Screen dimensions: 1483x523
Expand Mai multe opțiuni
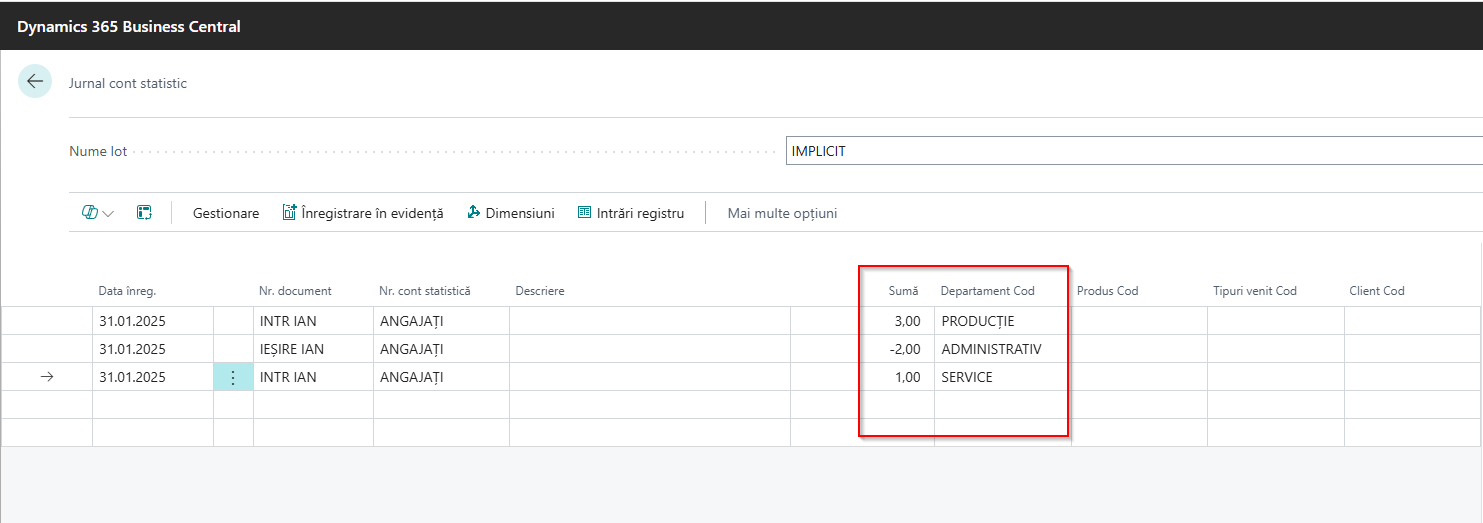(782, 213)
